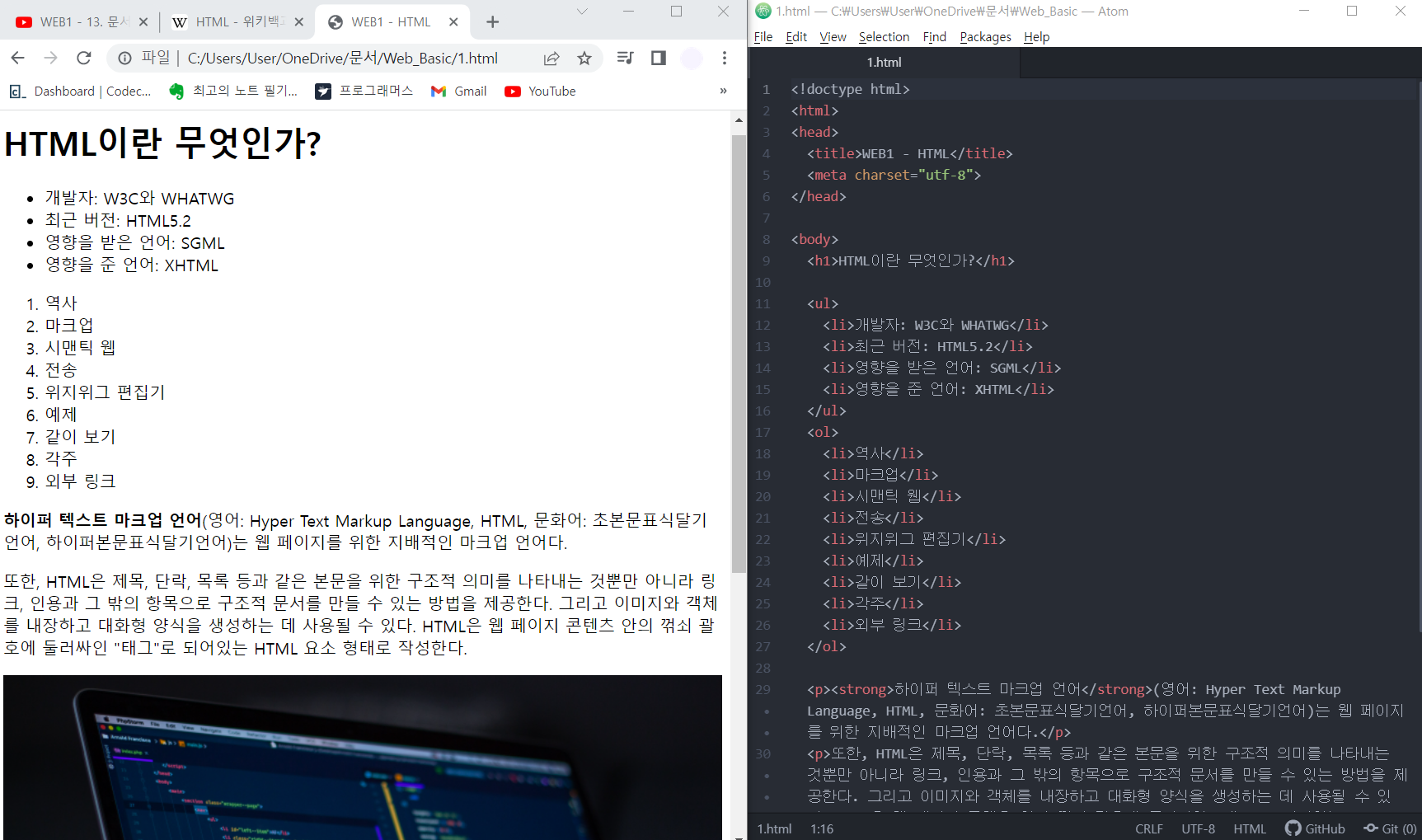1422x840 pixels.
Task: Click the bold text 하이퍼 텍스트 마크업 언어 on the page
Action: click(x=103, y=520)
